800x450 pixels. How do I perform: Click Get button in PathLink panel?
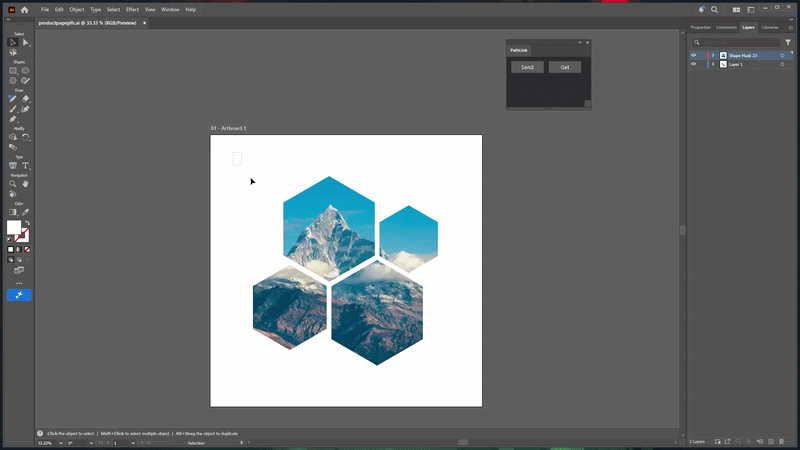coord(565,67)
